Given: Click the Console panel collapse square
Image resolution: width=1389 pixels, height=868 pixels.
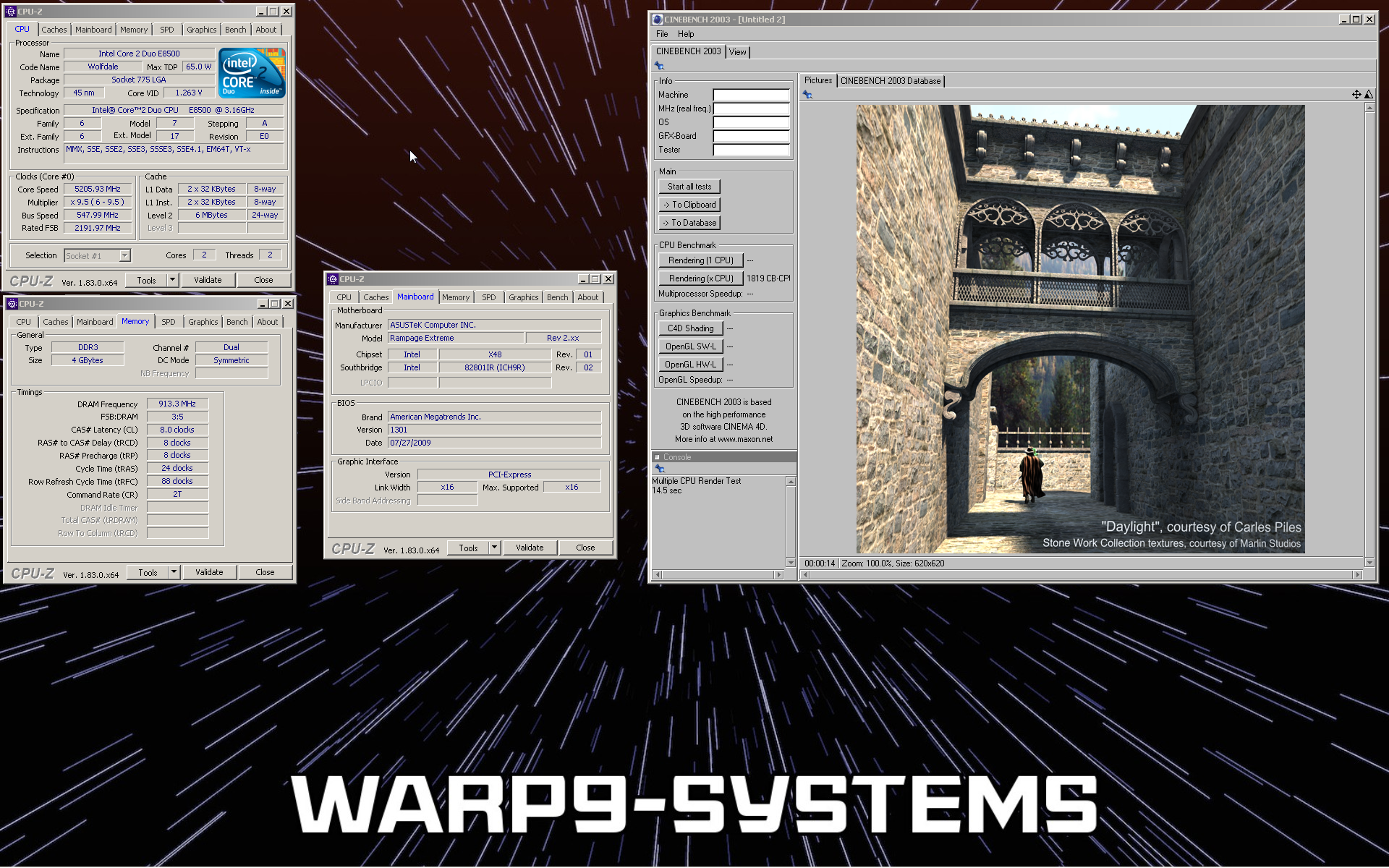Looking at the screenshot, I should [x=657, y=457].
